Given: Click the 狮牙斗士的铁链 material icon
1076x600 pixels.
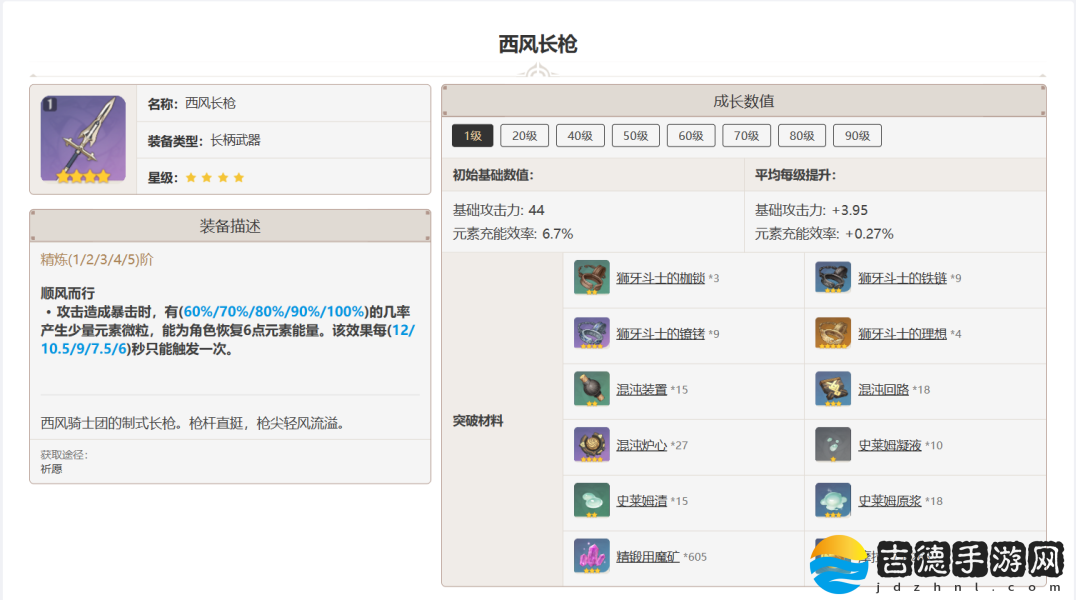Looking at the screenshot, I should pyautogui.click(x=833, y=278).
